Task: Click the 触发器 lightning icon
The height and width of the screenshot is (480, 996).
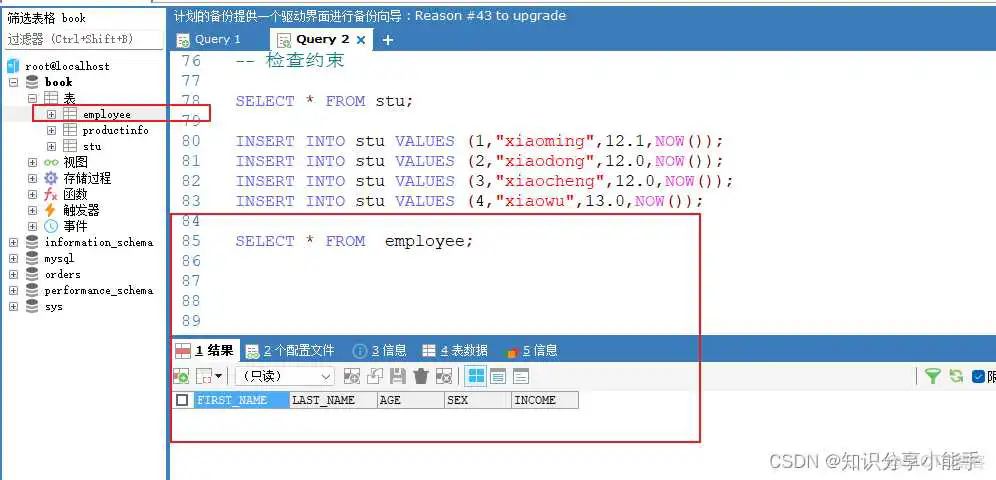Action: (x=51, y=210)
